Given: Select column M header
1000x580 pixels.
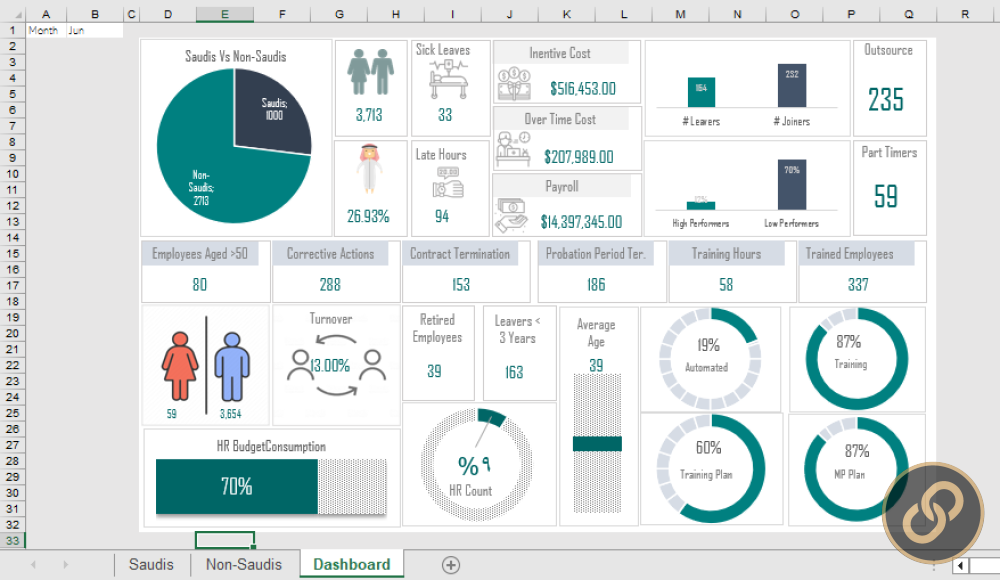Looking at the screenshot, I should [680, 14].
